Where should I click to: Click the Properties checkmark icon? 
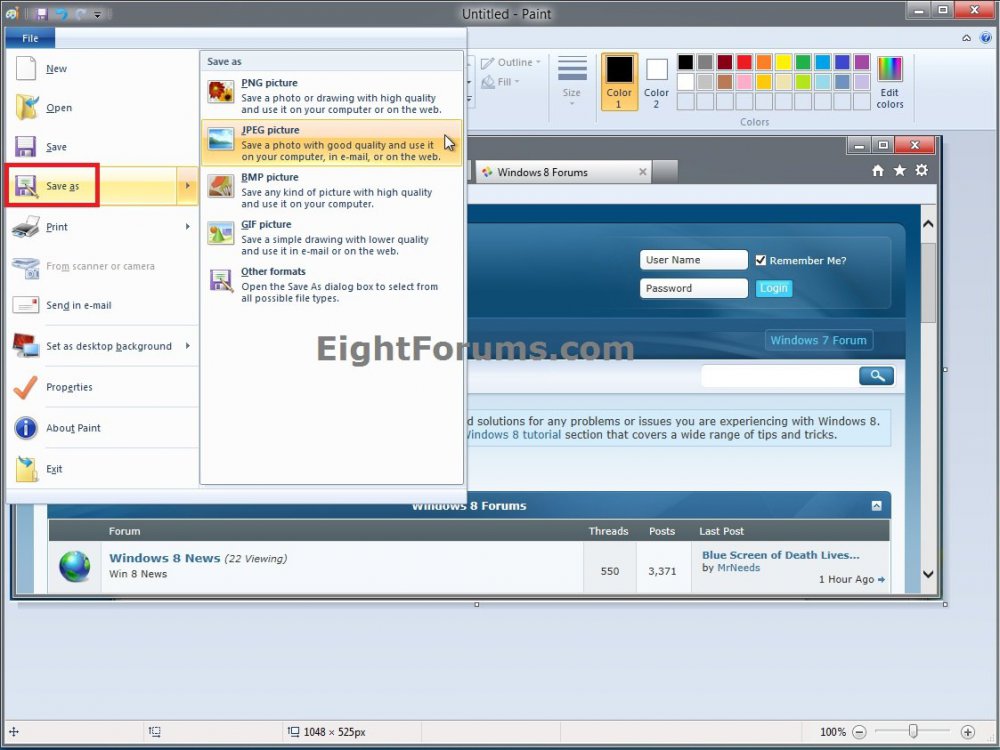point(26,387)
